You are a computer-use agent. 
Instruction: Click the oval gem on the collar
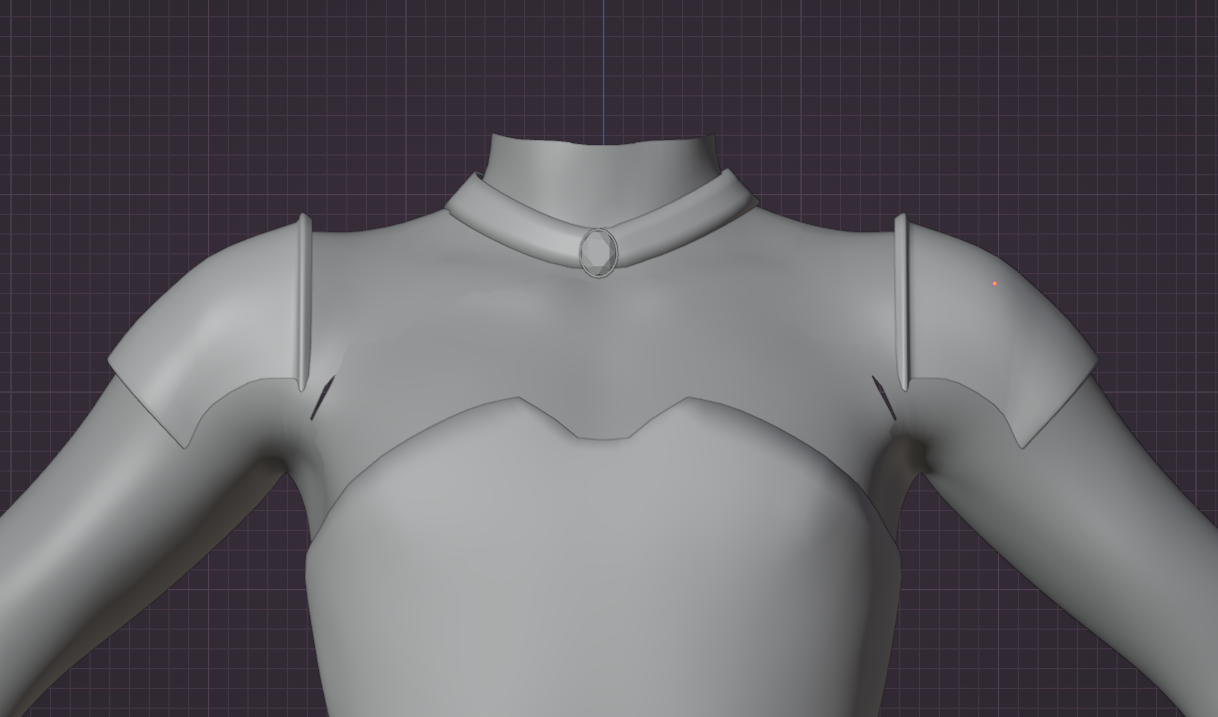click(599, 252)
